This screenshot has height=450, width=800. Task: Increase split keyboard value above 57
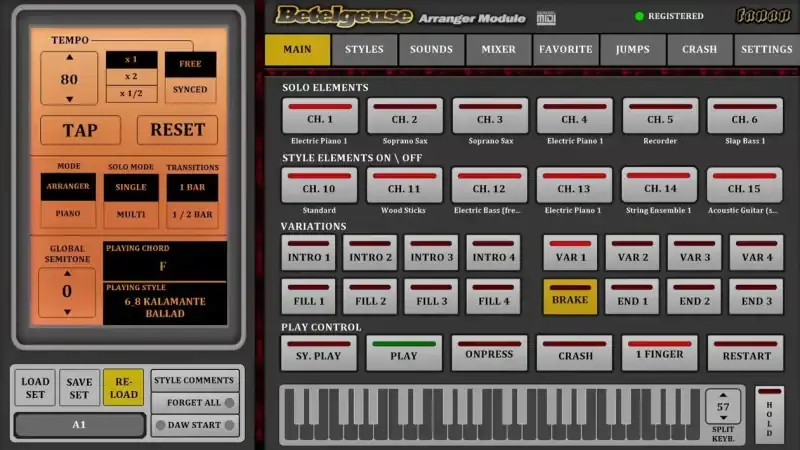pos(723,395)
